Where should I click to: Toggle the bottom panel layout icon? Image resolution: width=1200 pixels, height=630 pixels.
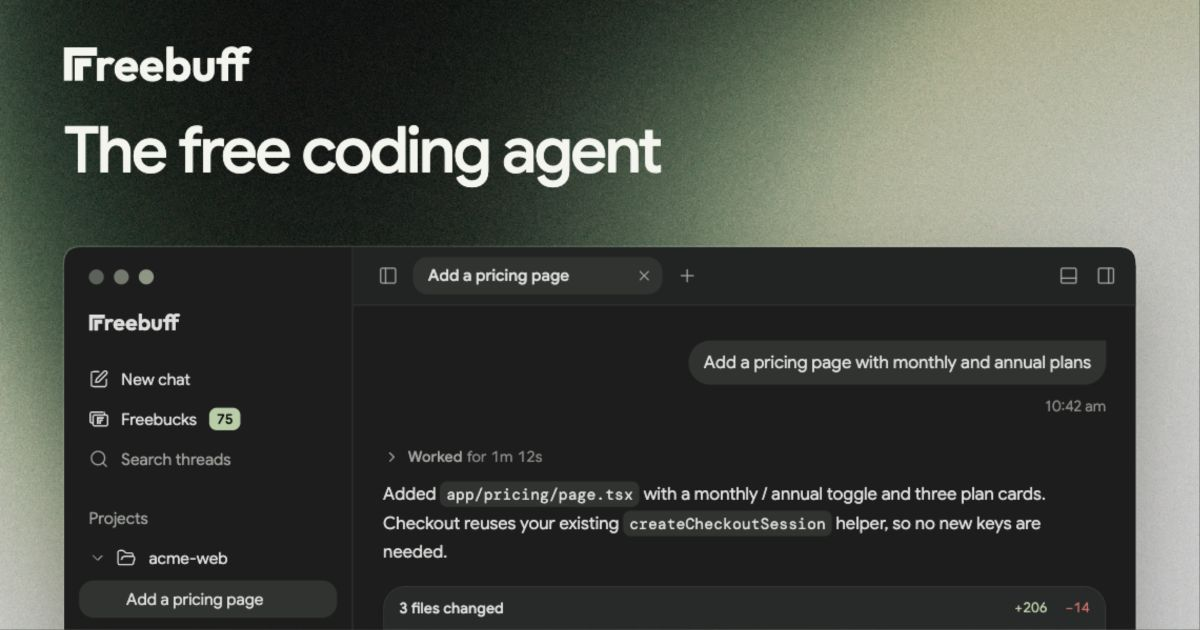(x=1068, y=276)
